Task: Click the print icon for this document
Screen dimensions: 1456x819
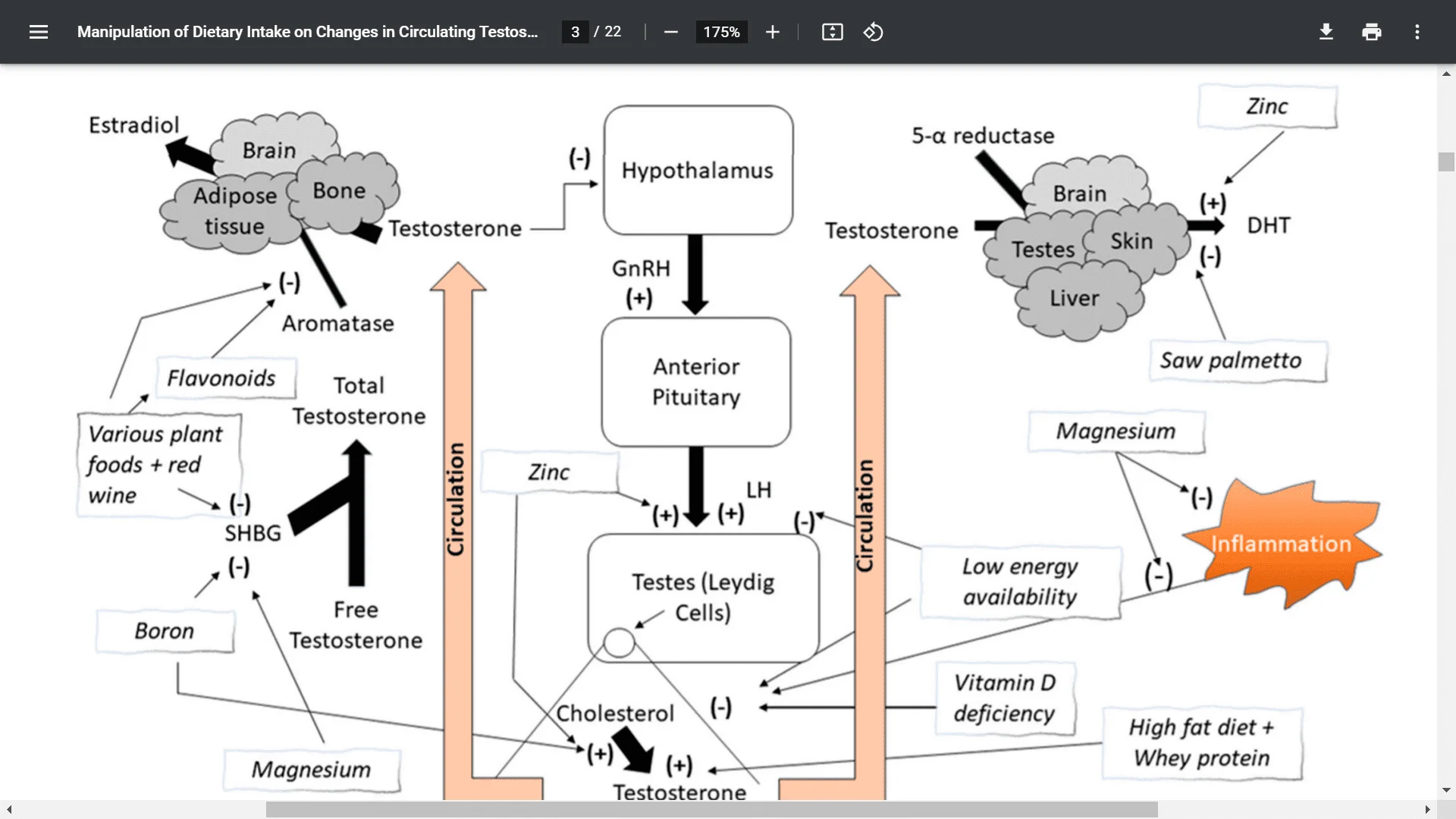Action: tap(1371, 31)
